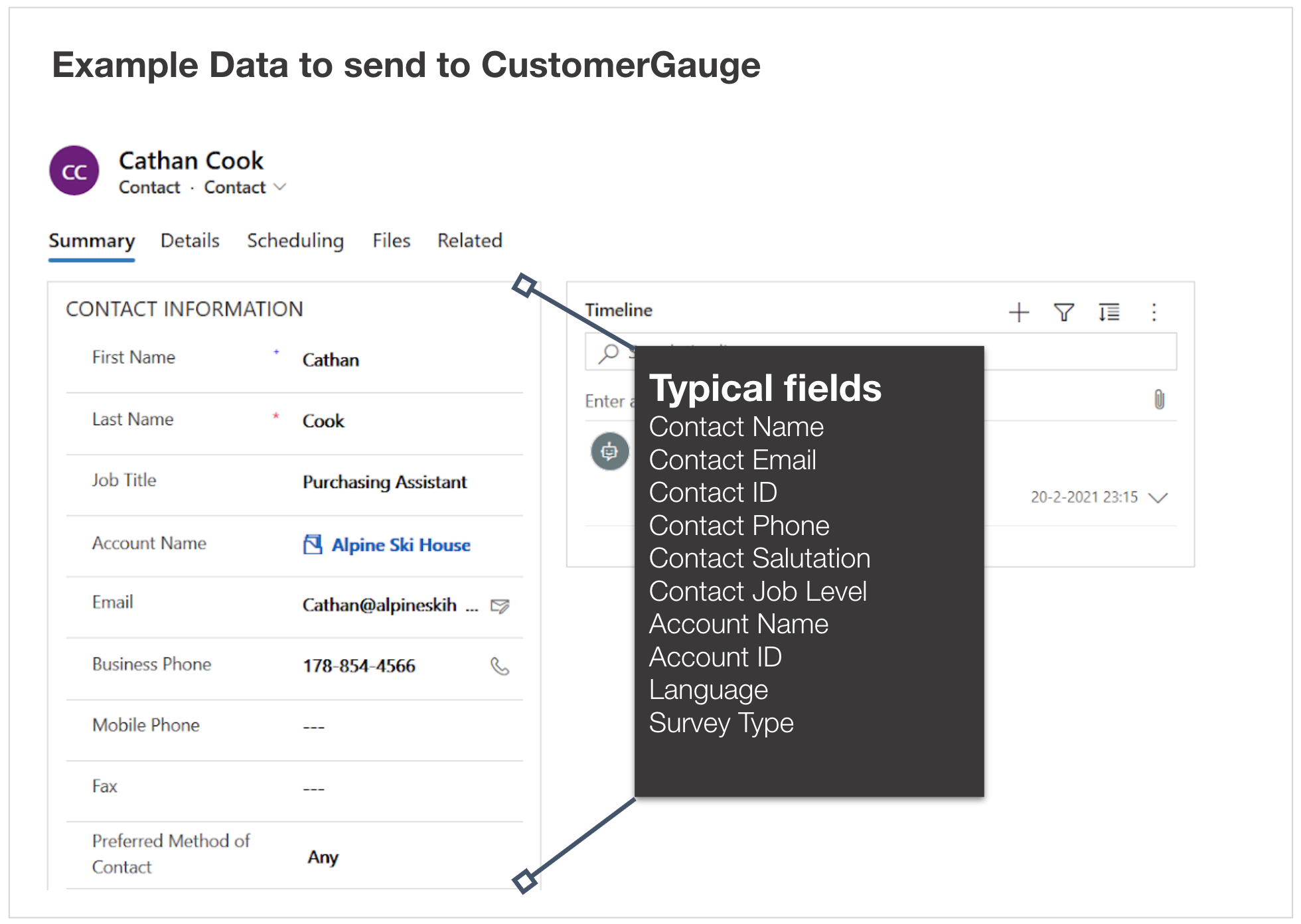Image resolution: width=1301 pixels, height=924 pixels.
Task: Open the Scheduling tab
Action: point(295,241)
